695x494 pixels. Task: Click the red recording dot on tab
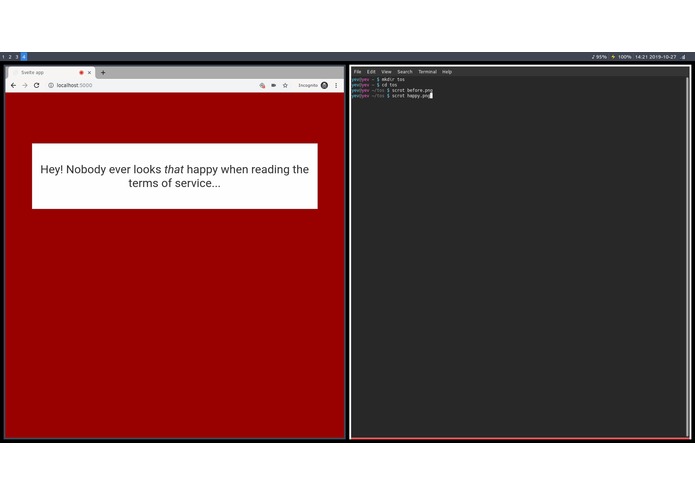[x=81, y=73]
